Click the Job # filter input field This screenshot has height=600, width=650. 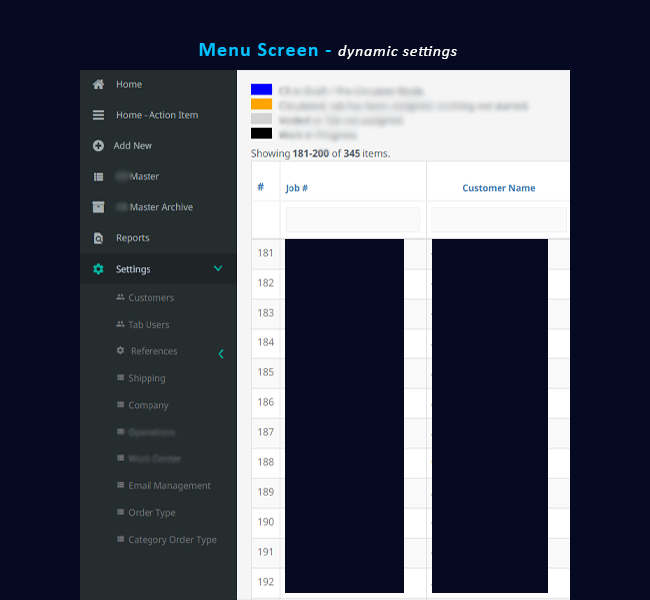click(x=352, y=220)
